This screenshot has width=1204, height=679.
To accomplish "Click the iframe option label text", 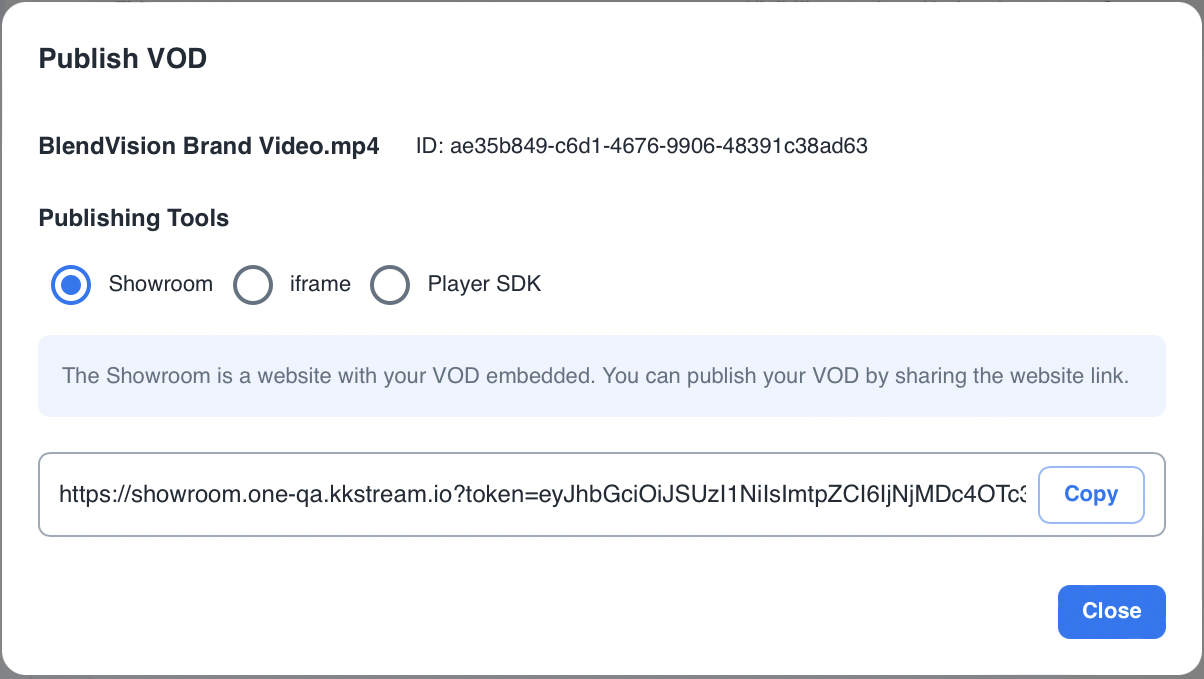I will coord(320,284).
